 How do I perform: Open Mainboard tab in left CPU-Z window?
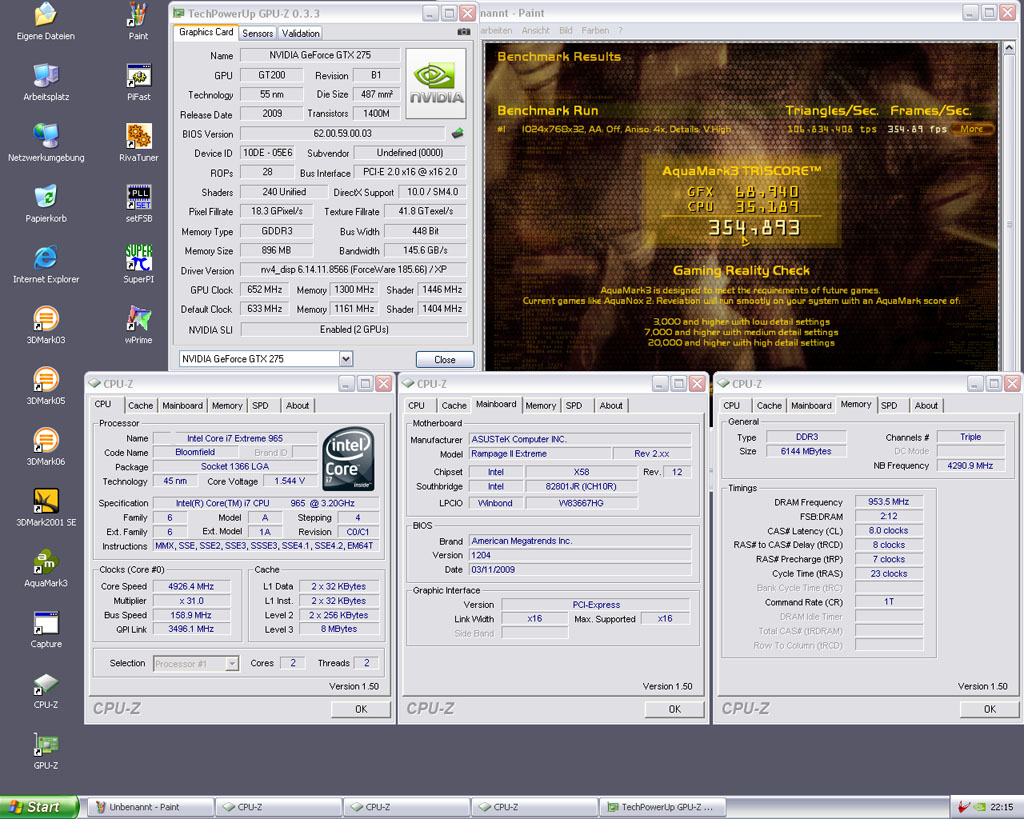click(x=182, y=406)
